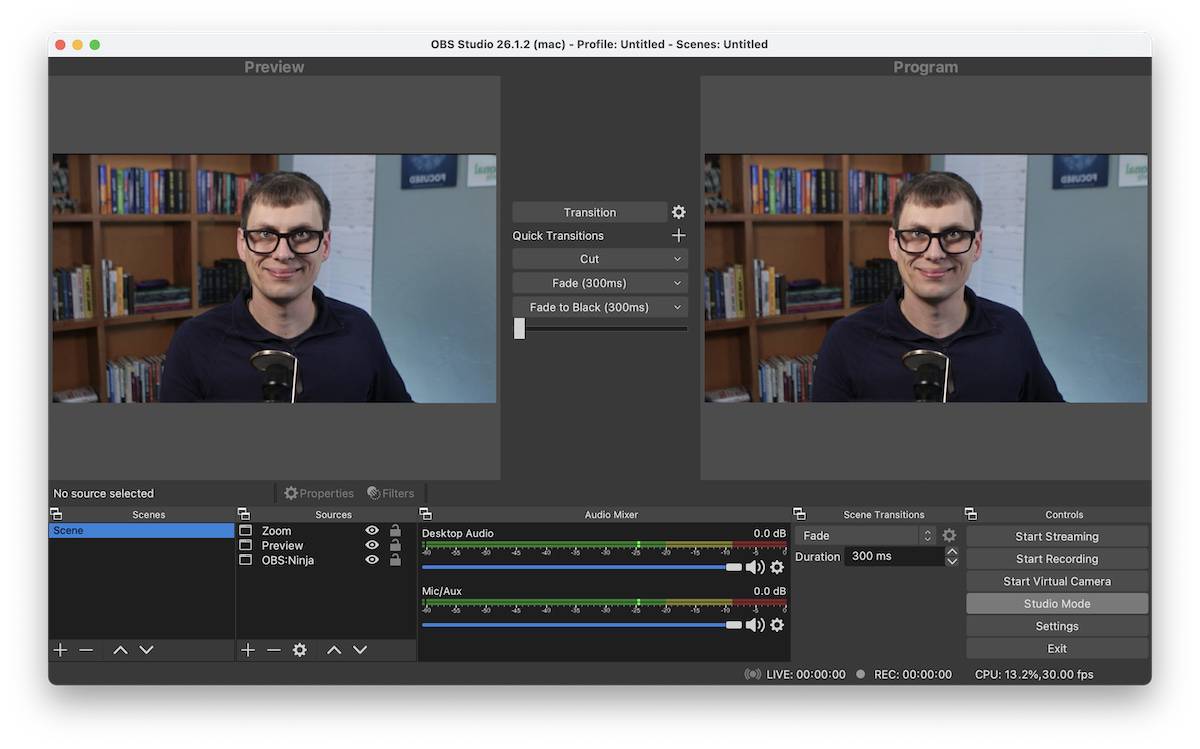
Task: Pop out the Scenes dock icon
Action: coord(56,514)
